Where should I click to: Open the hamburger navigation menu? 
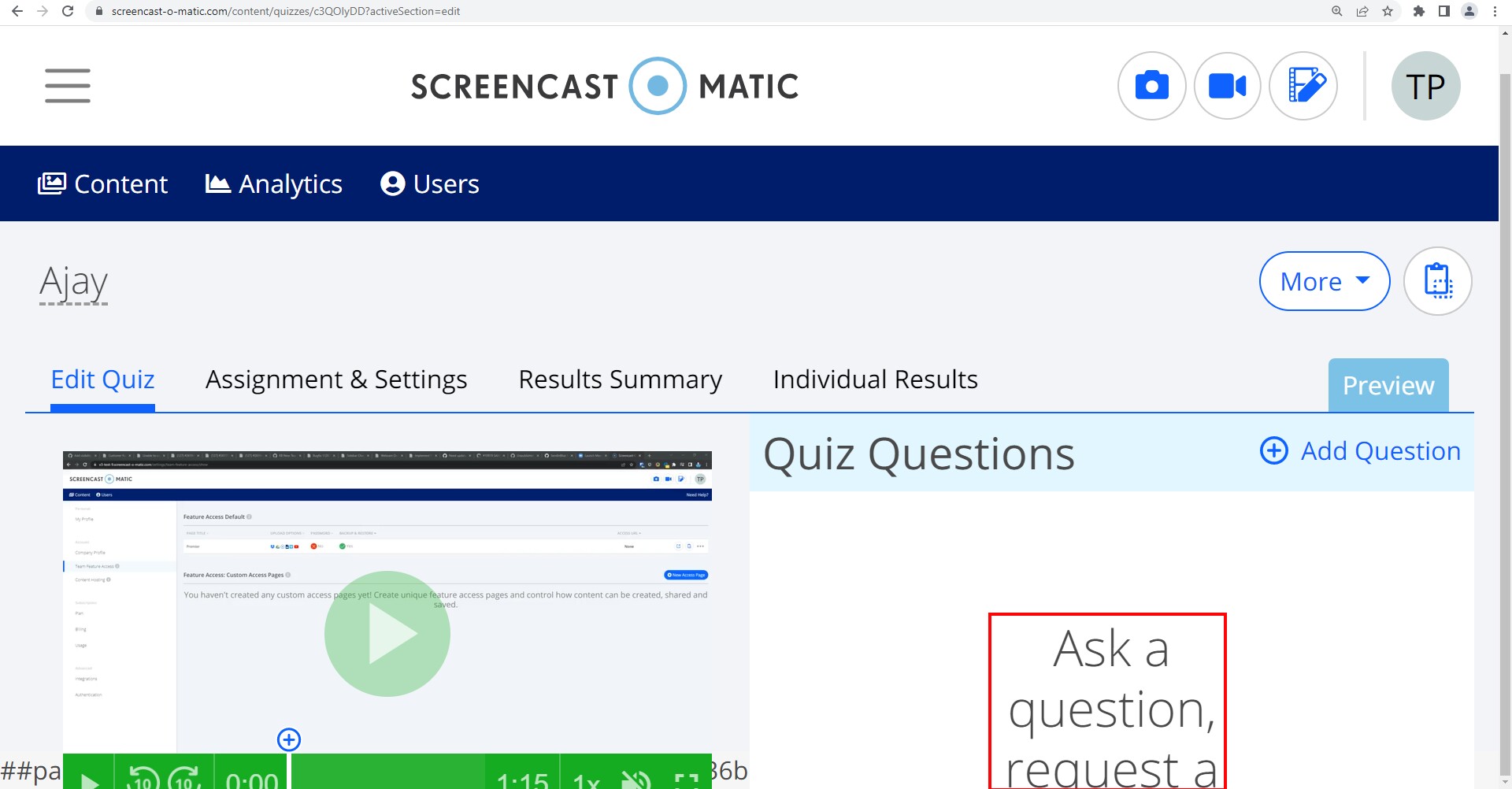pyautogui.click(x=68, y=86)
